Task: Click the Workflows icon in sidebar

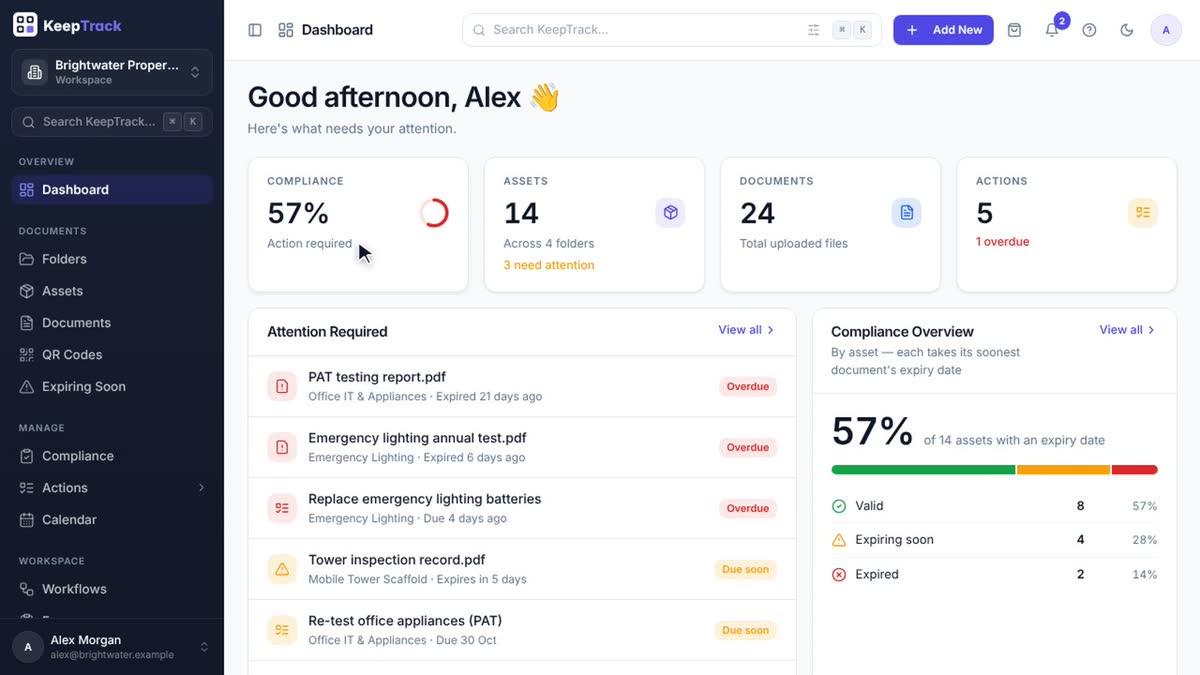Action: click(x=27, y=589)
